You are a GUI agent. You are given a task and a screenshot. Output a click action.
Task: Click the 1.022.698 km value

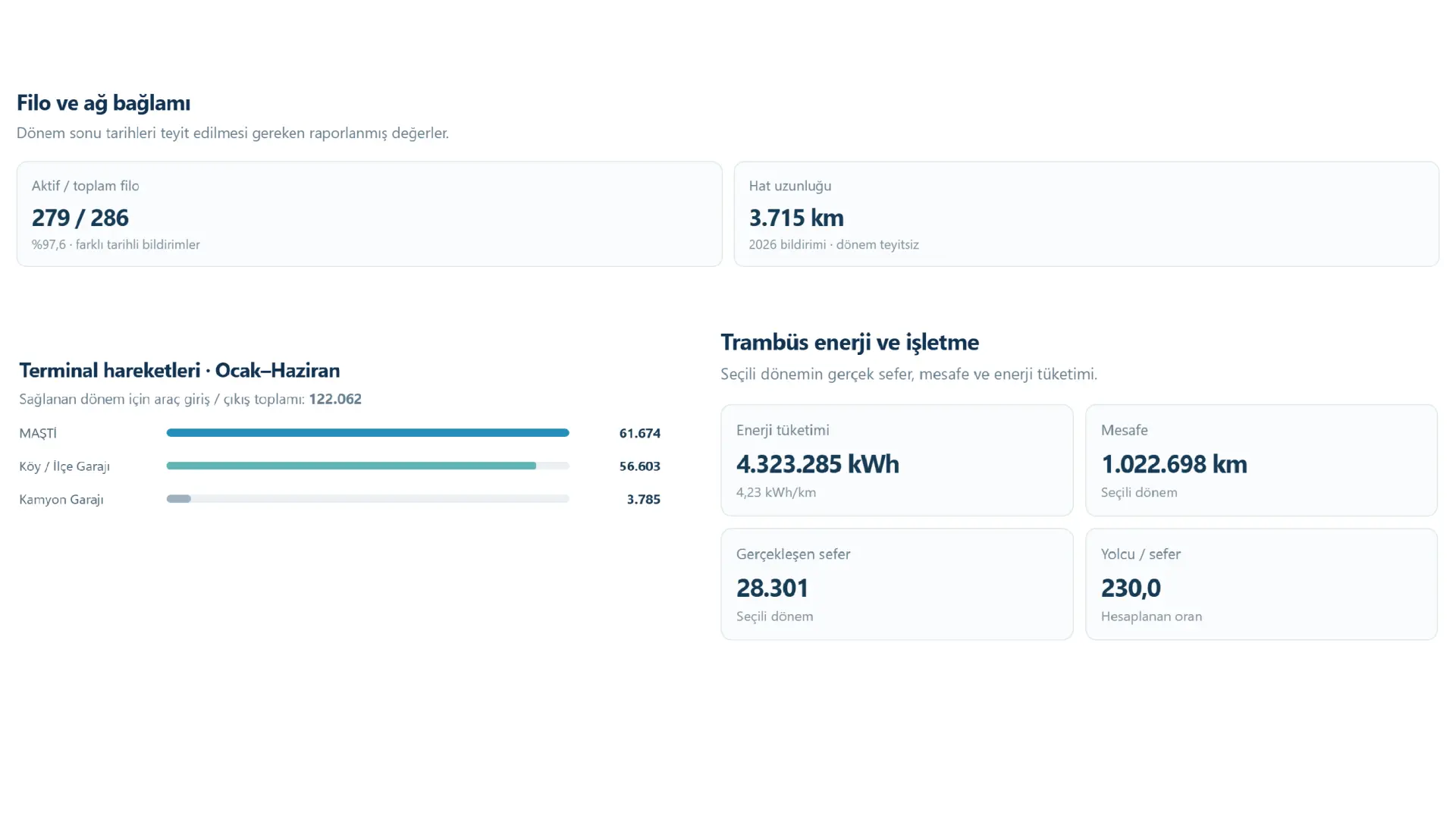tap(1174, 463)
